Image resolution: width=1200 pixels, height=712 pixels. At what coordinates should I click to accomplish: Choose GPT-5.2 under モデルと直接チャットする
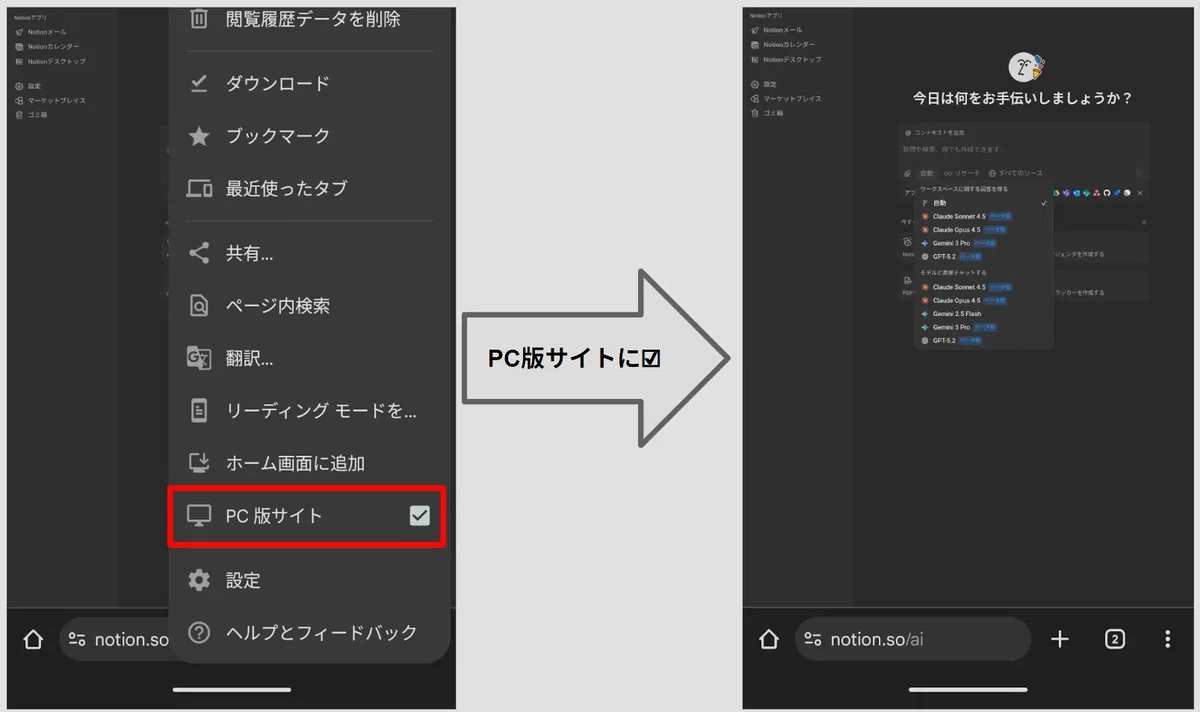983,340
